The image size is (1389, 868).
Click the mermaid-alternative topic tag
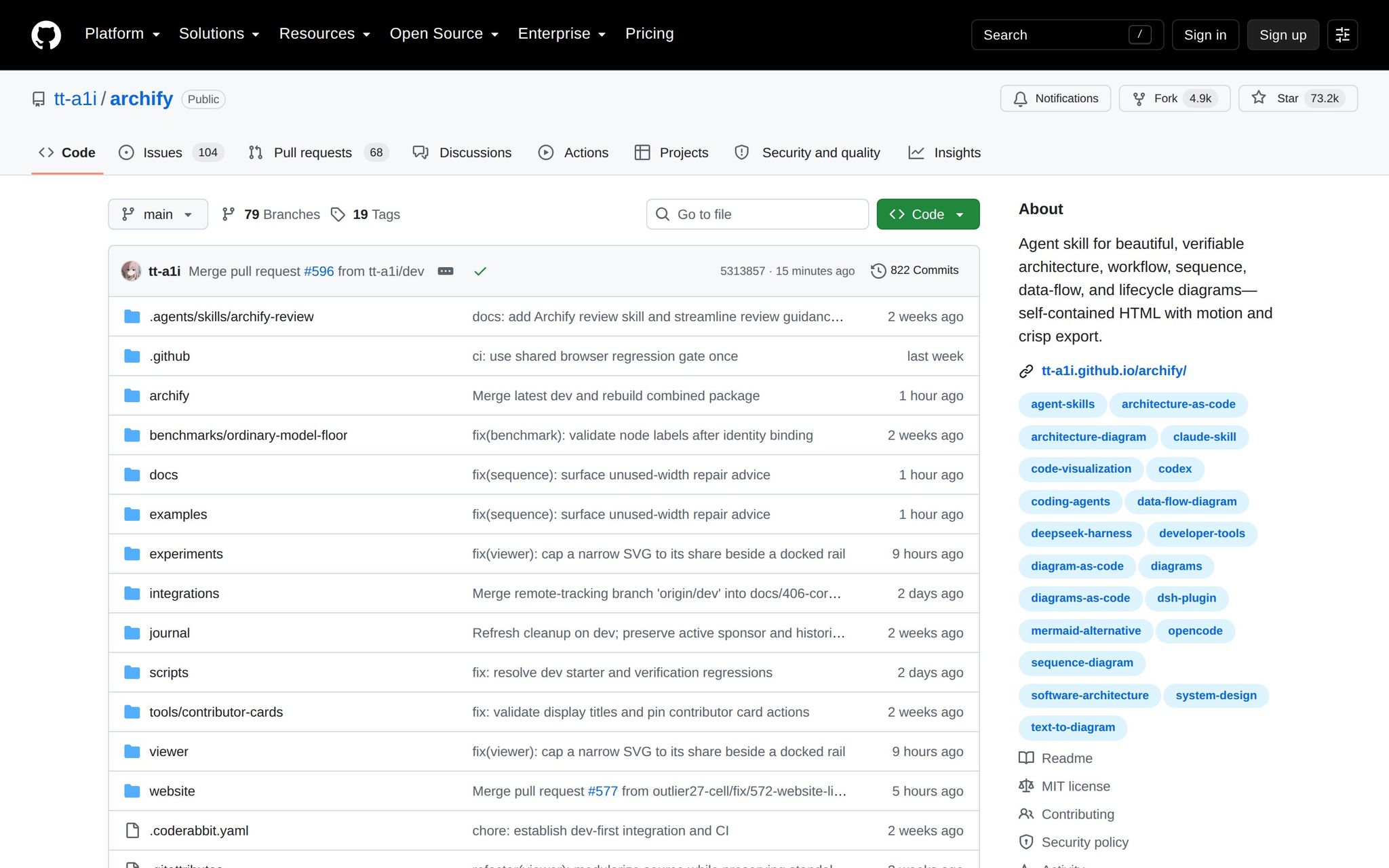pos(1086,631)
